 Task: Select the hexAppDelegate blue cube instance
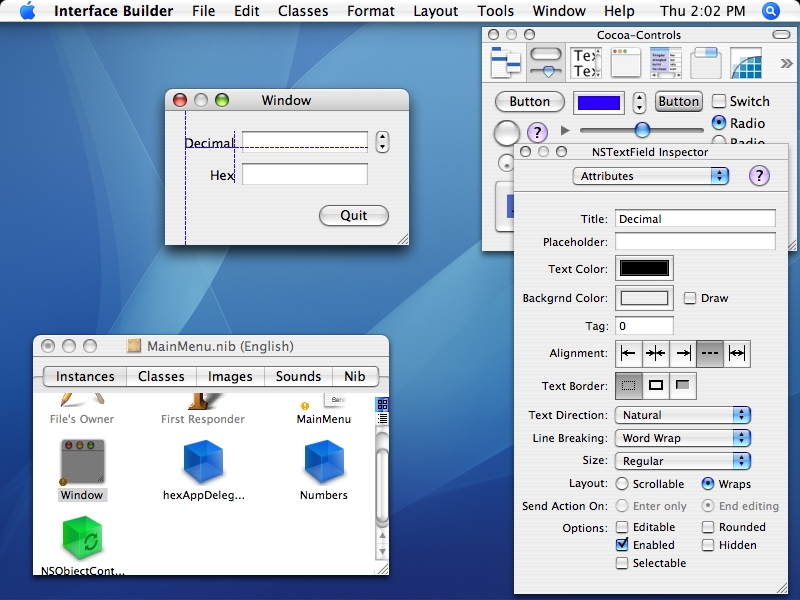pos(203,462)
